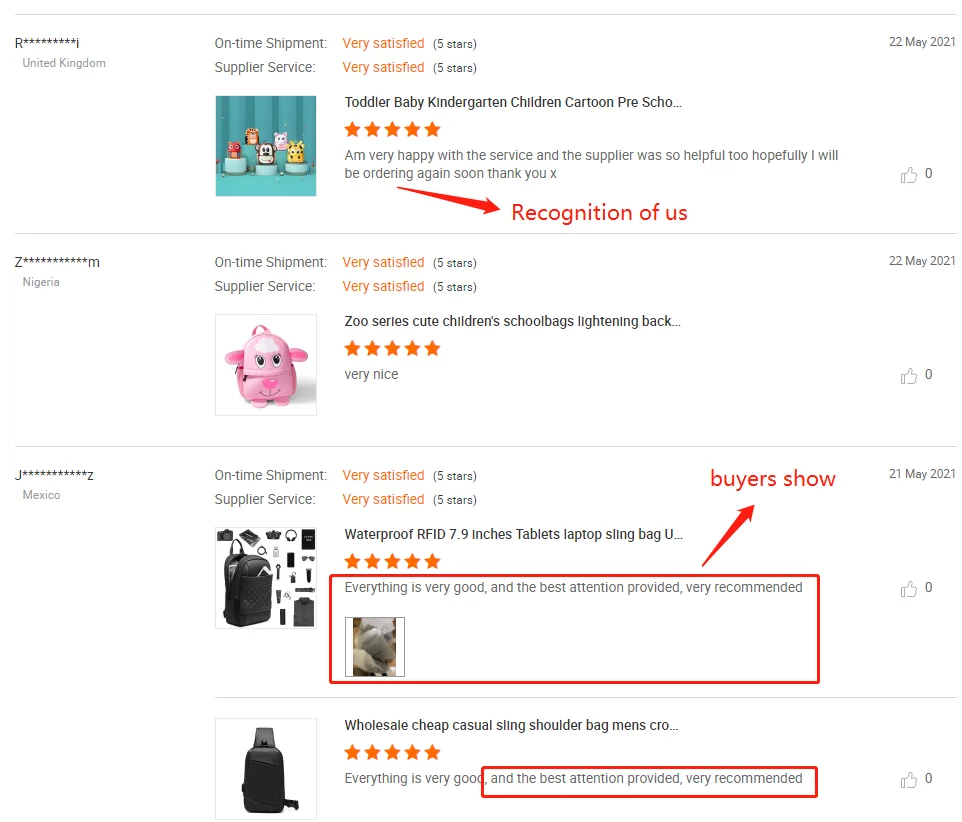
Task: Like the United Kingdom buyer's review
Action: (x=909, y=175)
